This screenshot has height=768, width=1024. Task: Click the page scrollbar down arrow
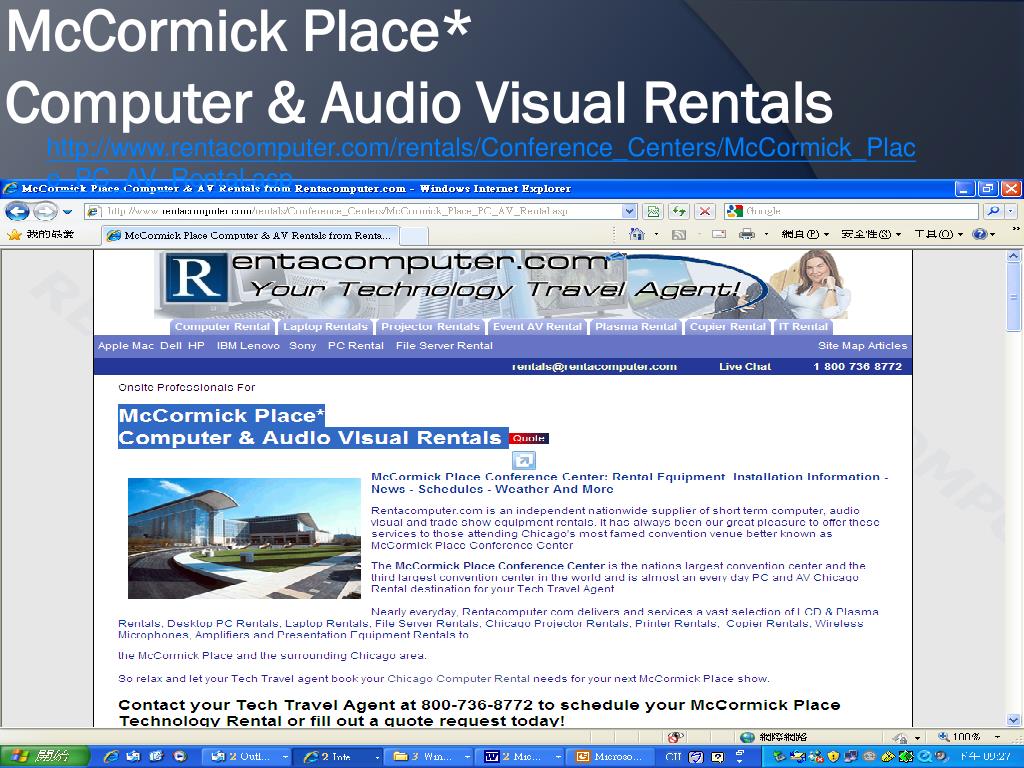pos(1014,720)
